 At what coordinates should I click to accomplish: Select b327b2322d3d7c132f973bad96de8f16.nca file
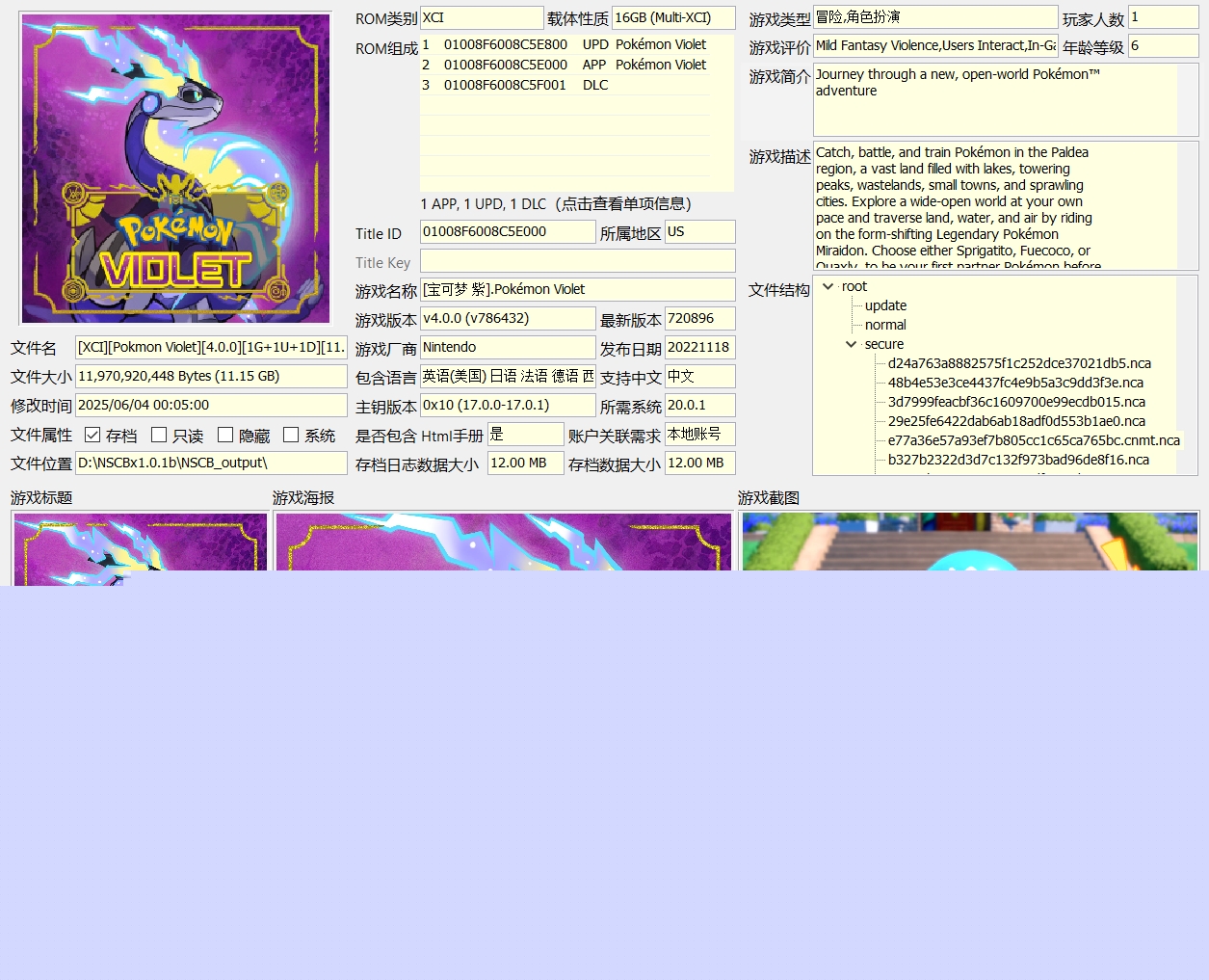pyautogui.click(x=1018, y=460)
